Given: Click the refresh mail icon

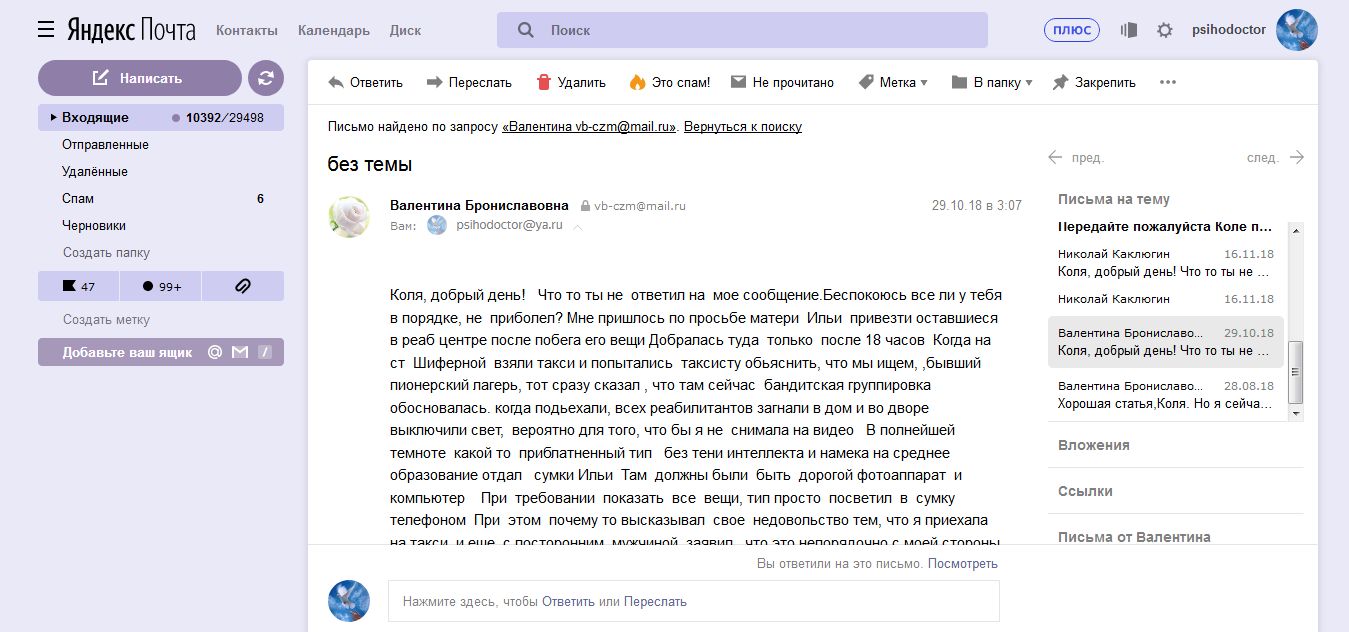Looking at the screenshot, I should pos(266,78).
